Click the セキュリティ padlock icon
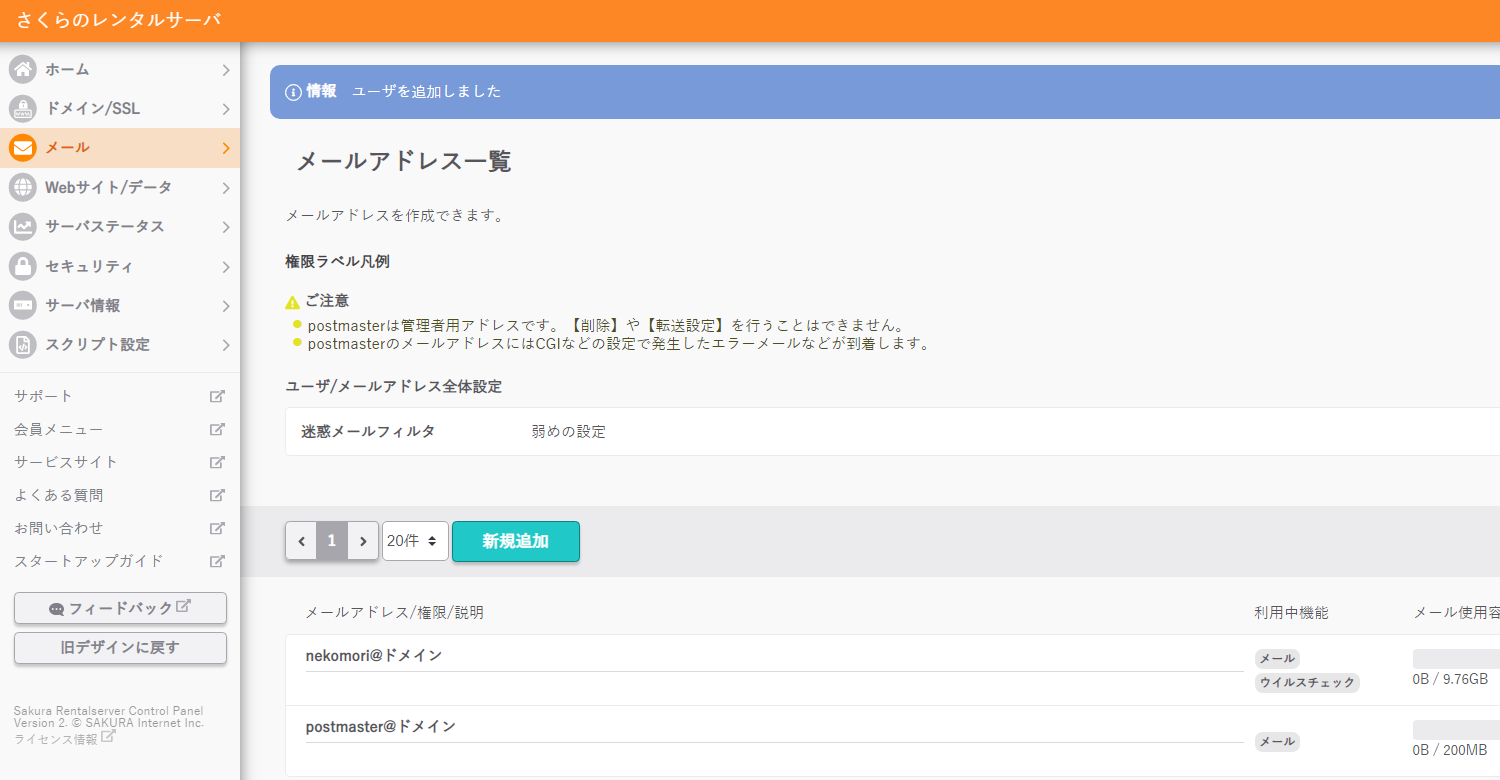 click(23, 266)
